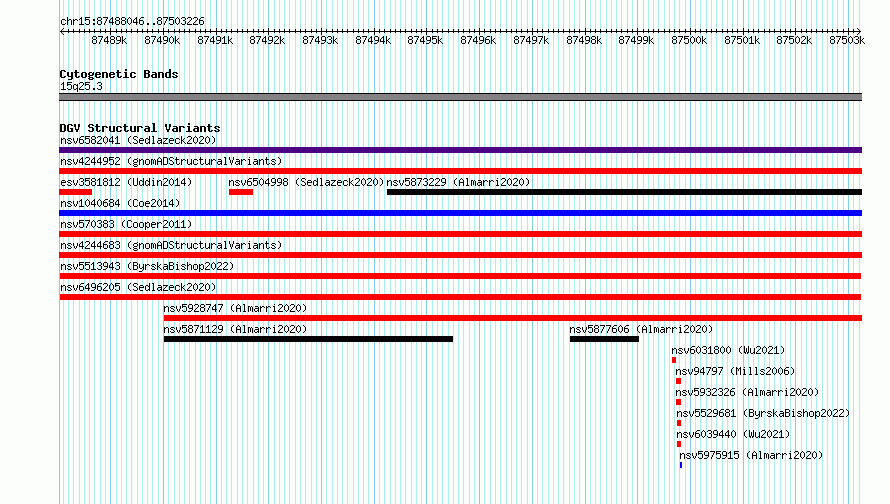Image resolution: width=890 pixels, height=504 pixels.
Task: Open nsv5877606 (Almarri2020) variant label
Action: (x=641, y=329)
